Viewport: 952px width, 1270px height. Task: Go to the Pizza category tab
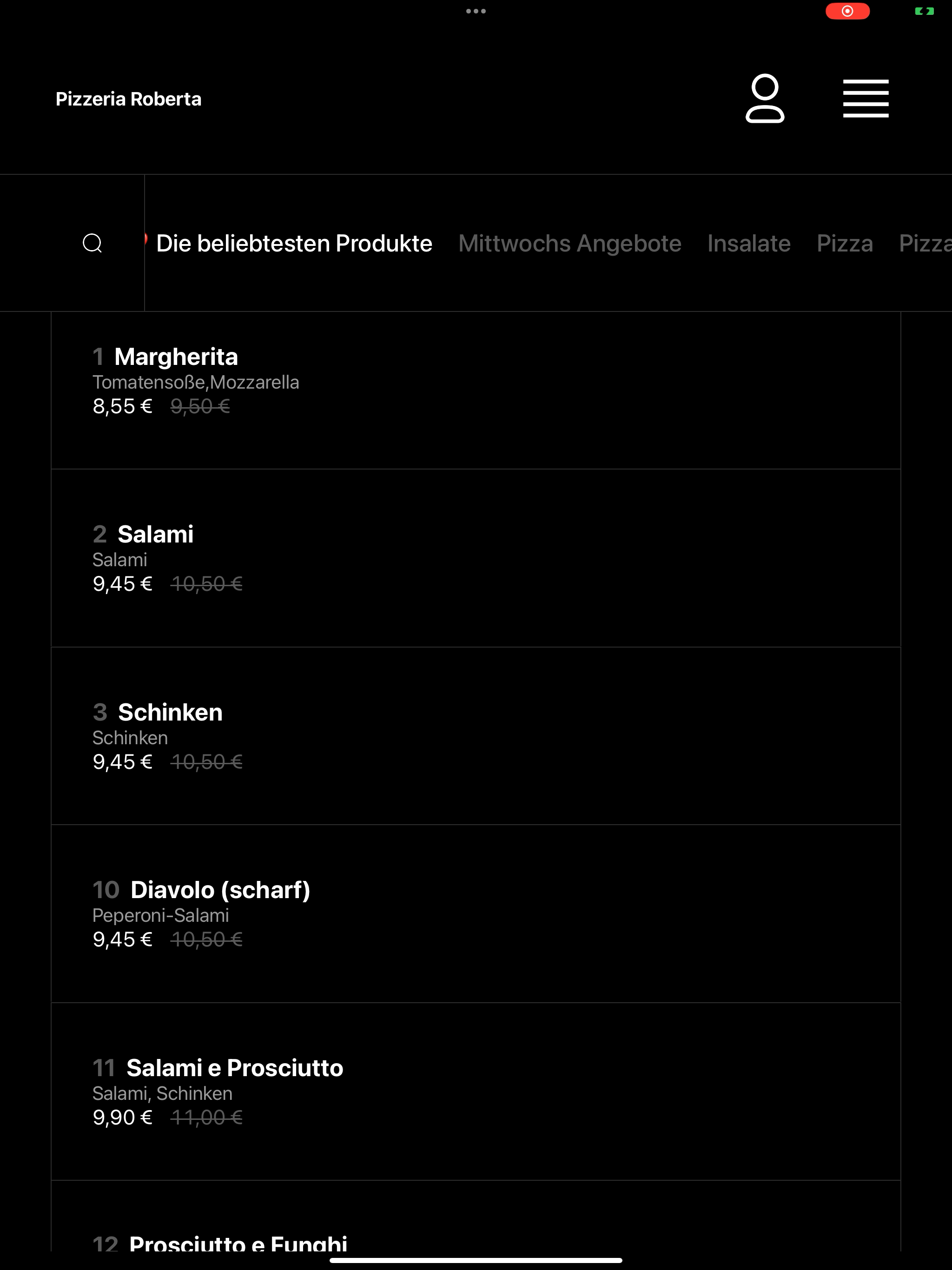(845, 243)
